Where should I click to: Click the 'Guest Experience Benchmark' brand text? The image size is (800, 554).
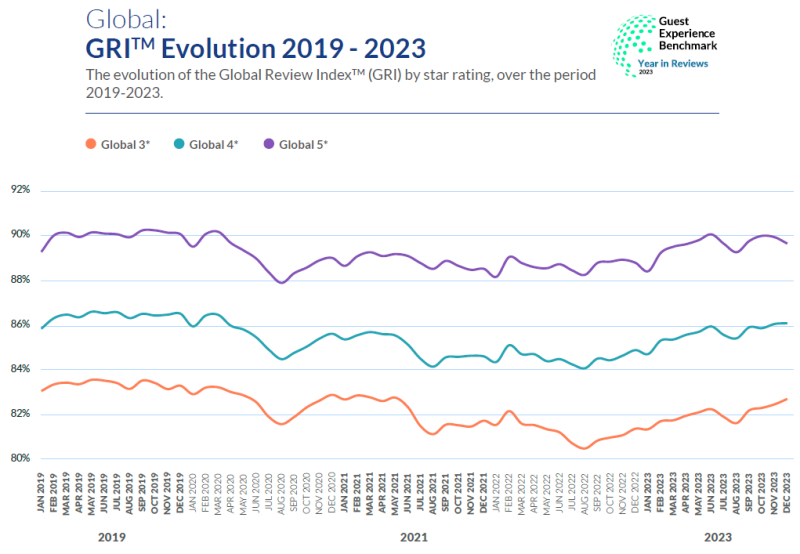[x=688, y=33]
